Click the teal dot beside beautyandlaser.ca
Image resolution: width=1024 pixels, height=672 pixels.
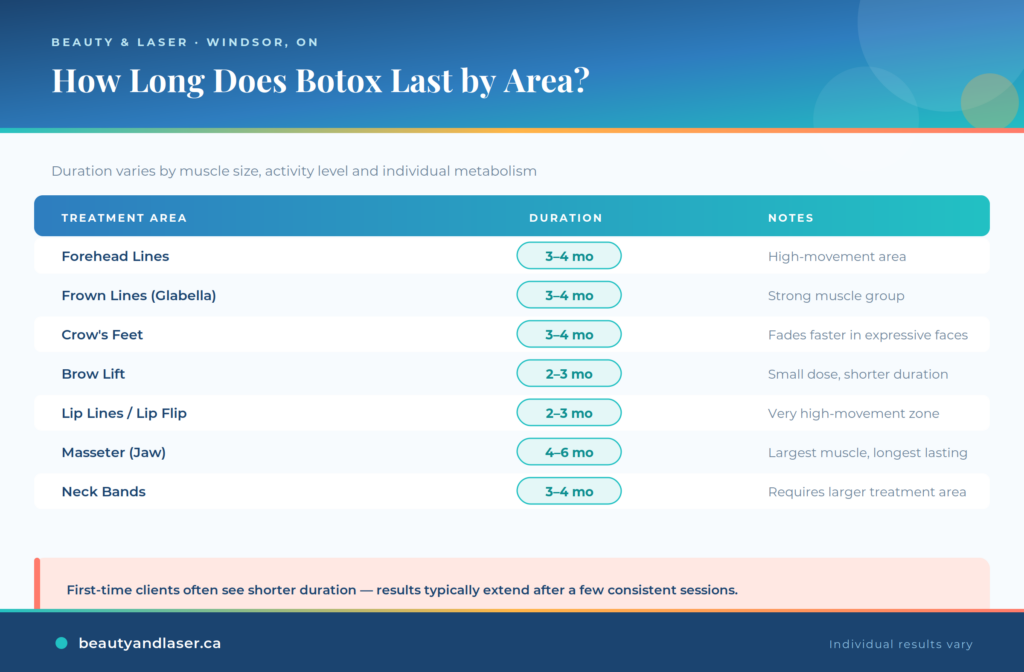click(61, 643)
